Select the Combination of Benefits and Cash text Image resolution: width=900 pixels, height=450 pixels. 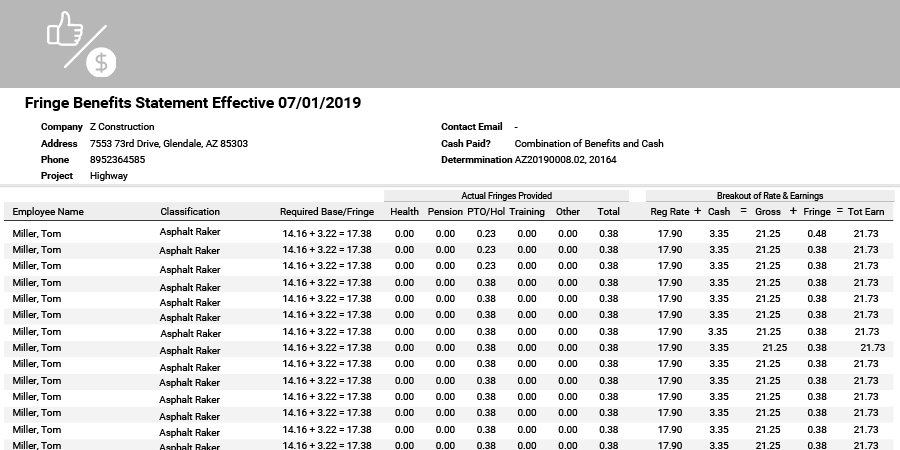click(589, 144)
